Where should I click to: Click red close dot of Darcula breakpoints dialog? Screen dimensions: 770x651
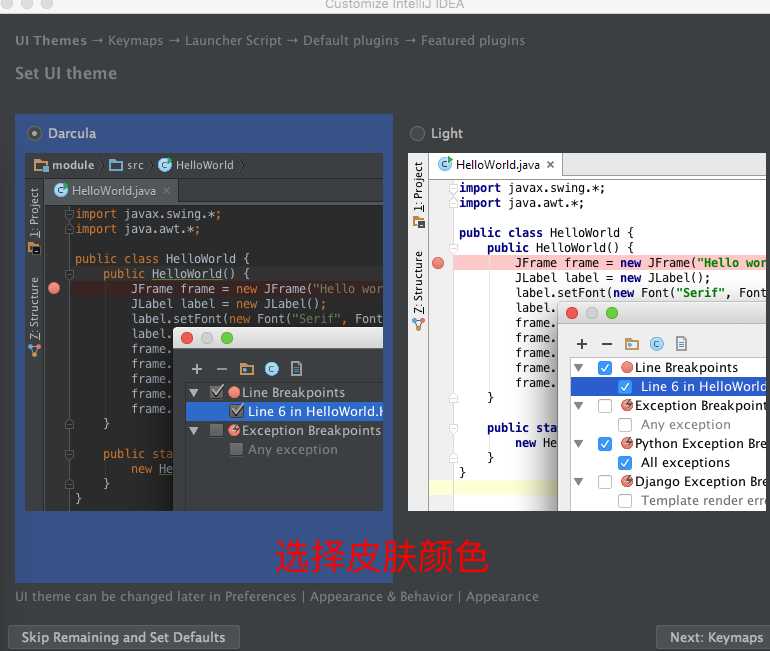pyautogui.click(x=187, y=338)
